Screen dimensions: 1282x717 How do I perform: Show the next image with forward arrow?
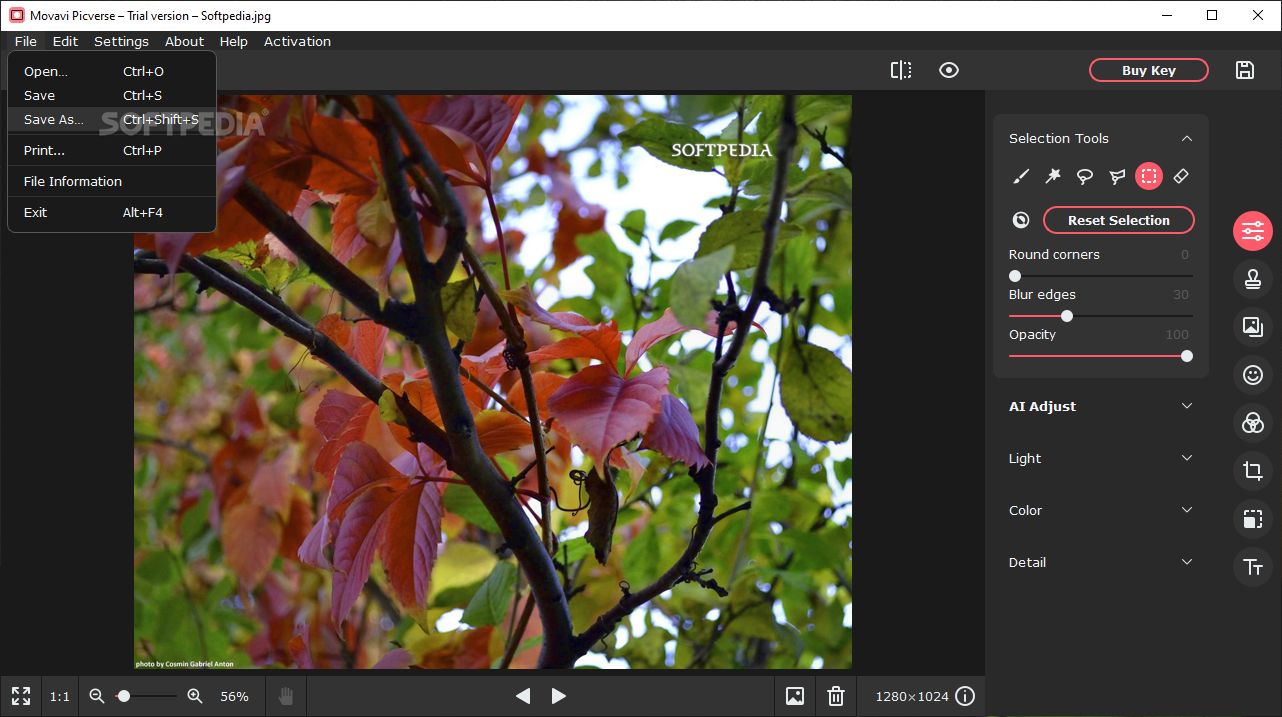coord(558,696)
